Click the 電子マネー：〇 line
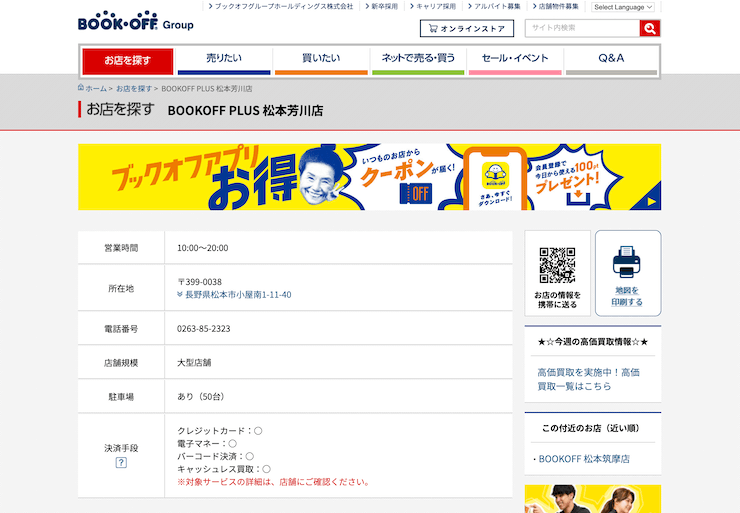 [207, 443]
